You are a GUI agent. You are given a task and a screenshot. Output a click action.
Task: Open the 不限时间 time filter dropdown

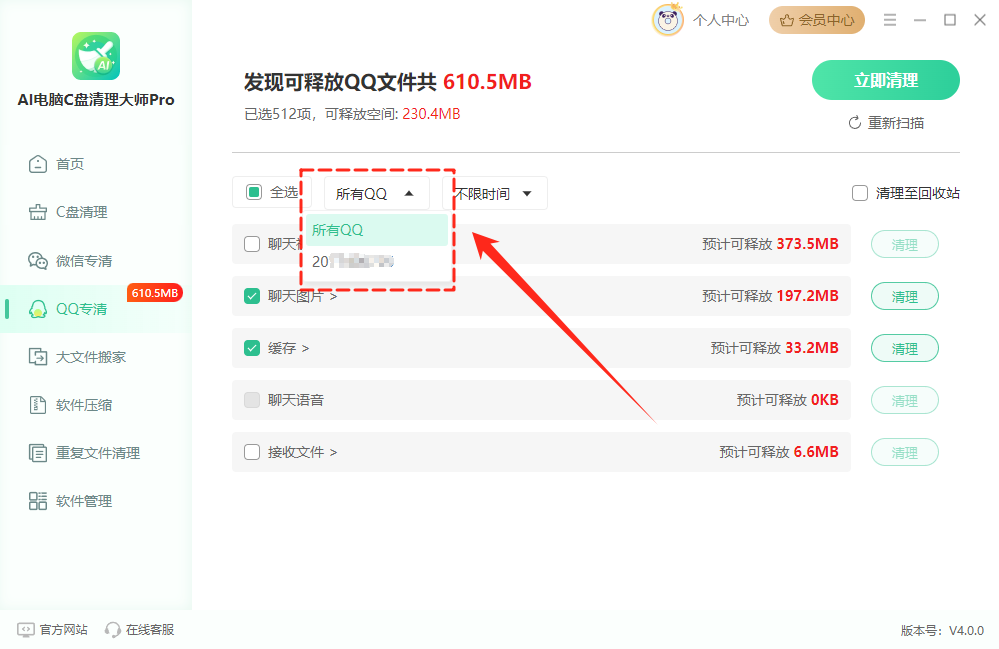point(495,194)
